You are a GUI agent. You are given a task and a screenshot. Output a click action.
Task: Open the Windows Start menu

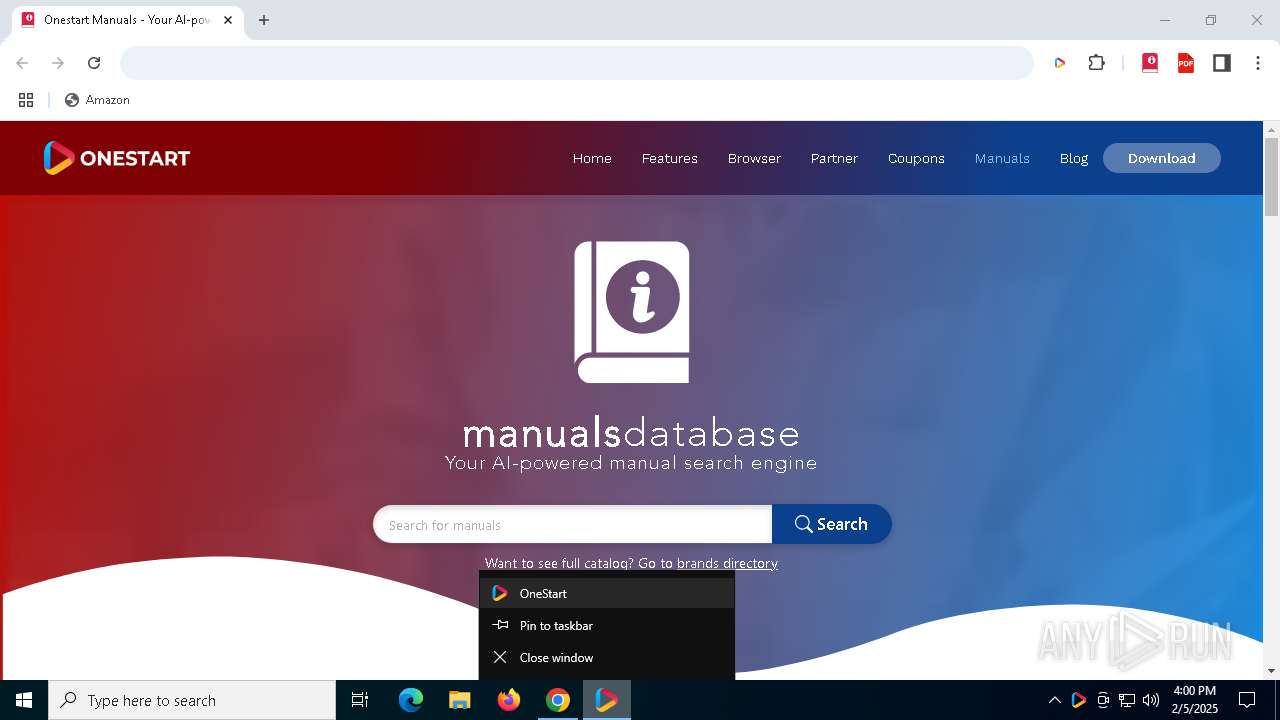click(24, 700)
